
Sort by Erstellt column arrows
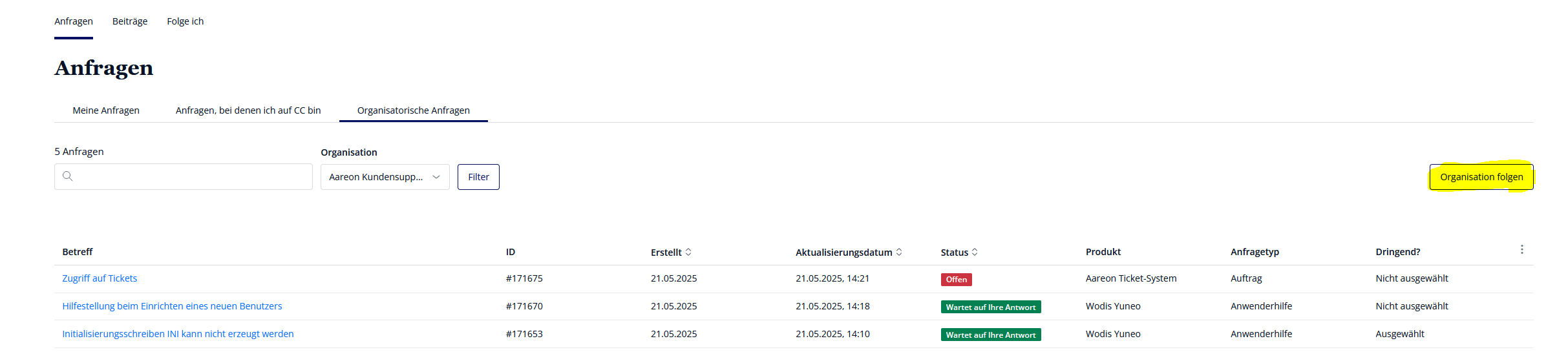[x=688, y=252]
